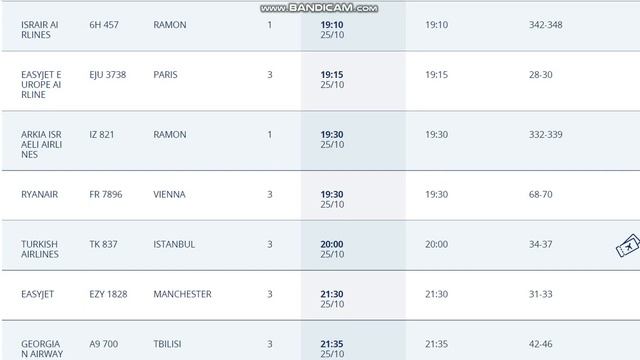Click check-in counters 332-339
Image resolution: width=640 pixels, height=360 pixels.
coord(546,134)
